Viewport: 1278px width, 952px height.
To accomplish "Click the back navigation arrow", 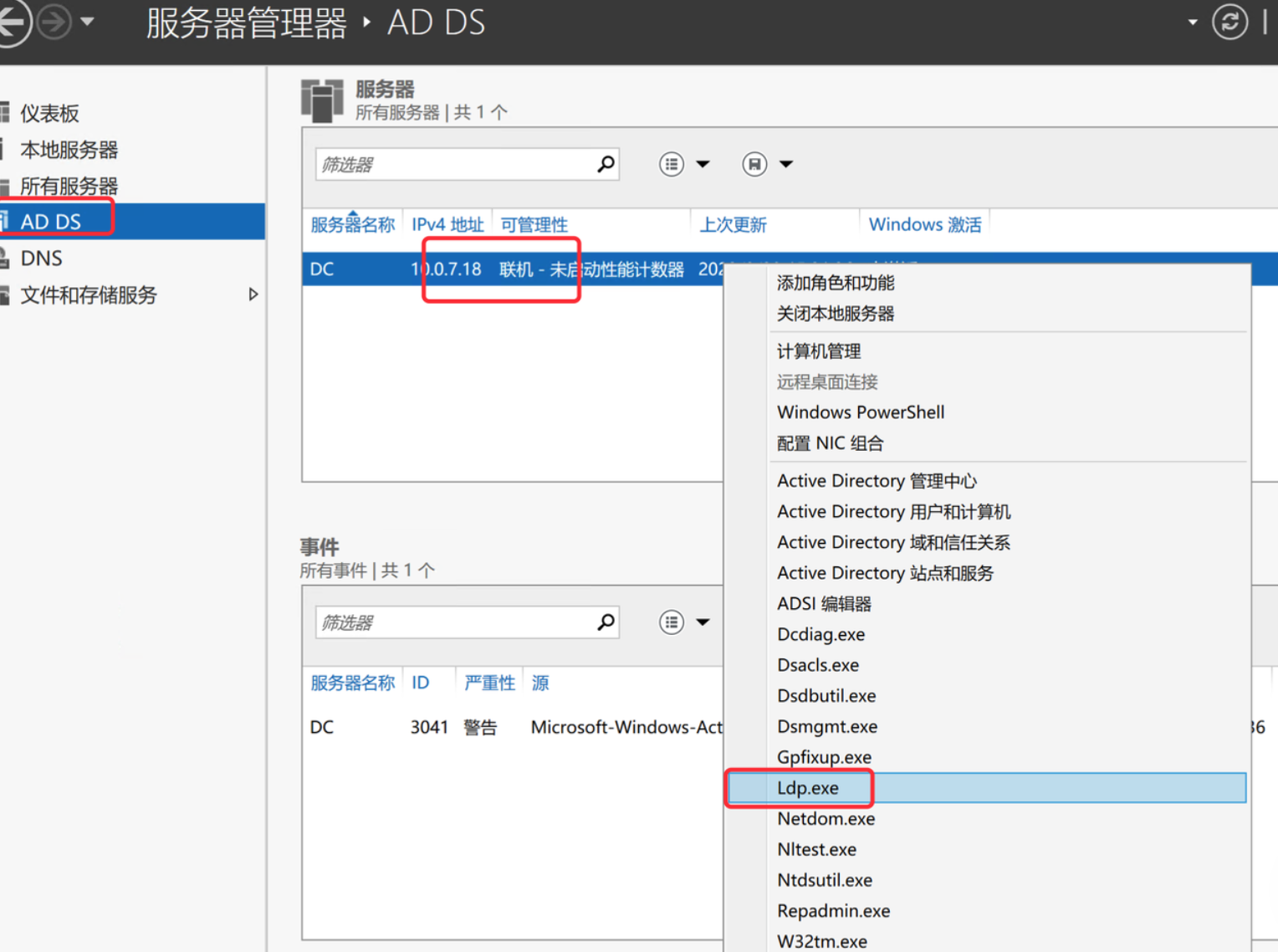I will (12, 23).
